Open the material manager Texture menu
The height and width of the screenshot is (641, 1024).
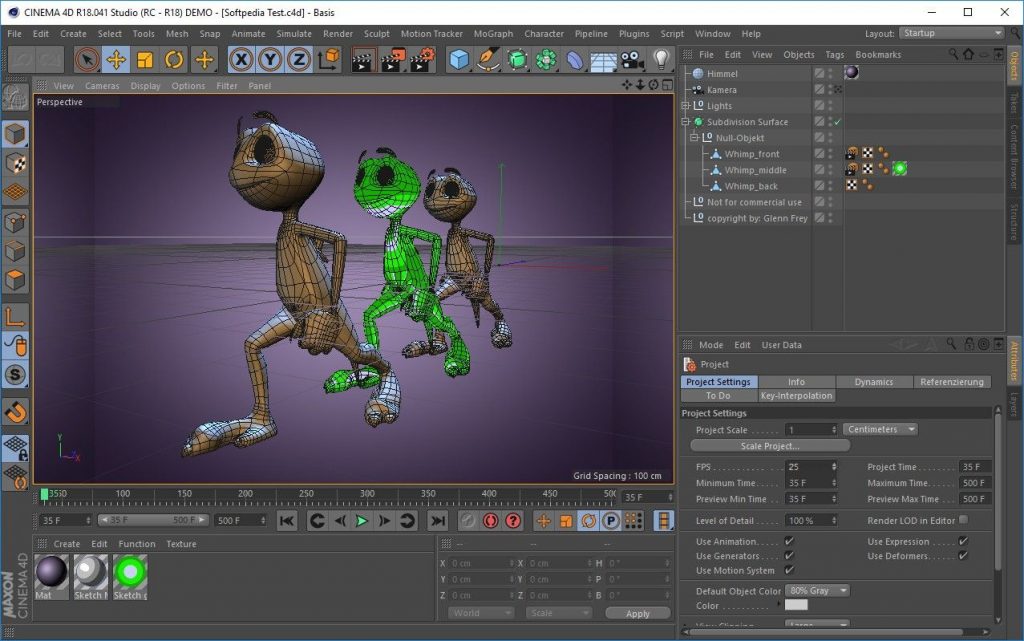coord(181,544)
